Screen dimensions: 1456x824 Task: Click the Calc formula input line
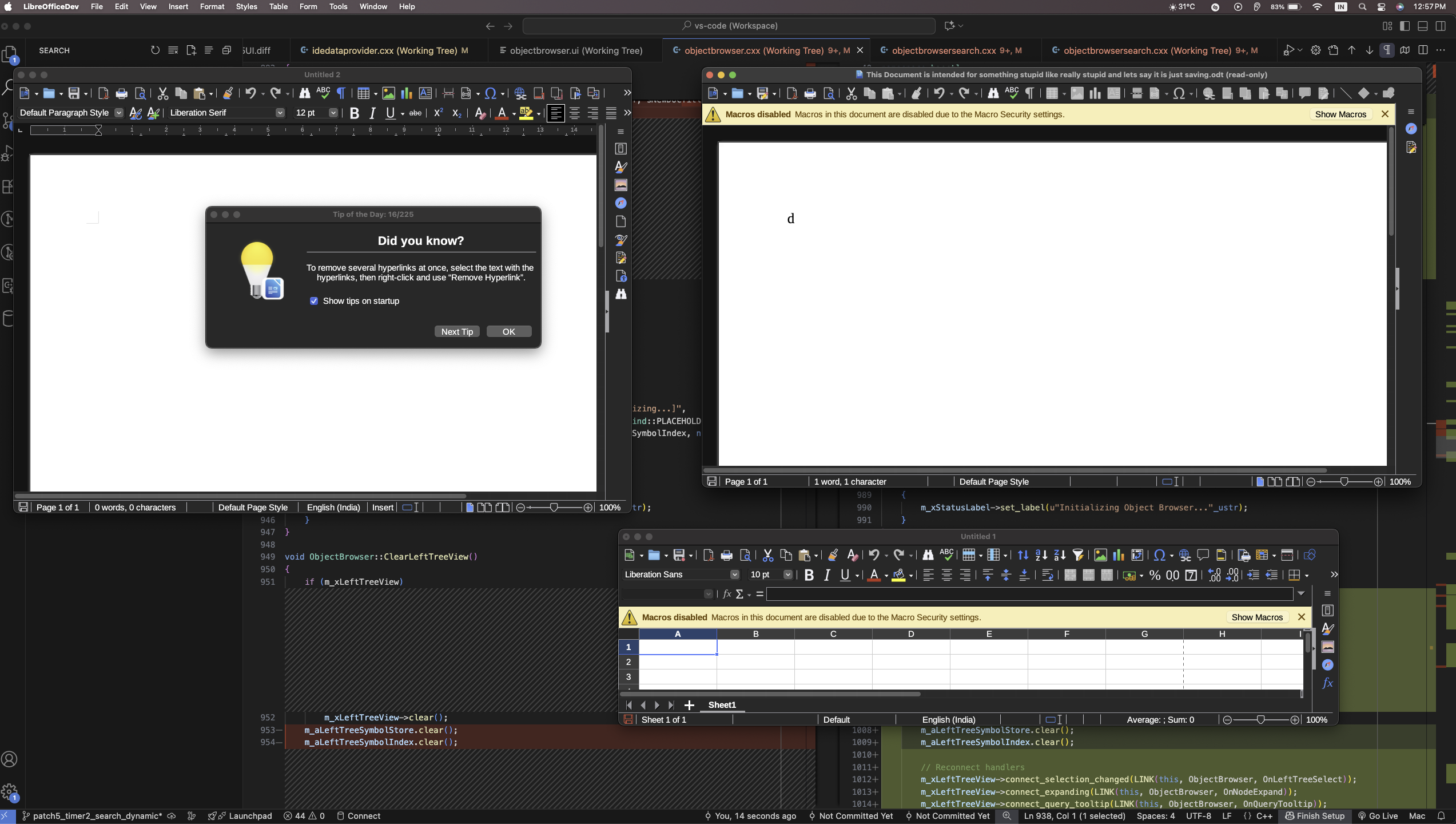click(1029, 594)
